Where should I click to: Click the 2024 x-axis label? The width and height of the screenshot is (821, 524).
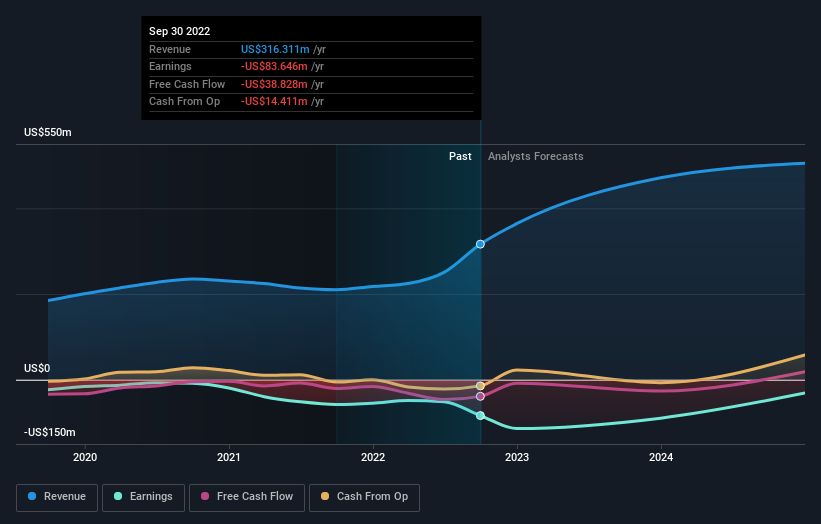(661, 457)
